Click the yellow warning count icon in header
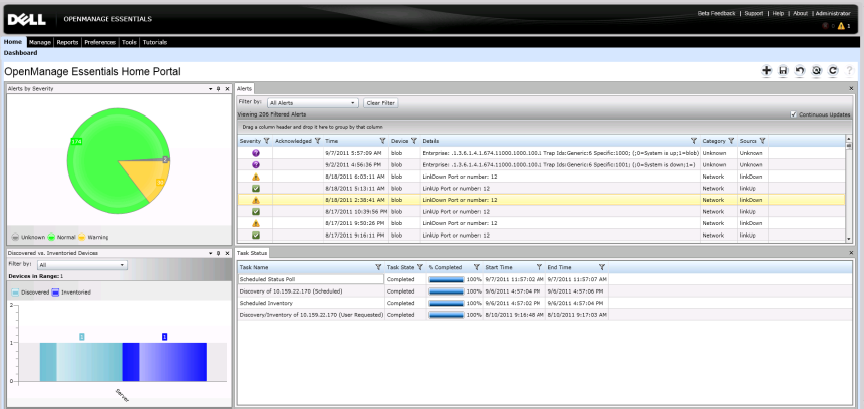Screen dimensions: 864x409 [841, 26]
